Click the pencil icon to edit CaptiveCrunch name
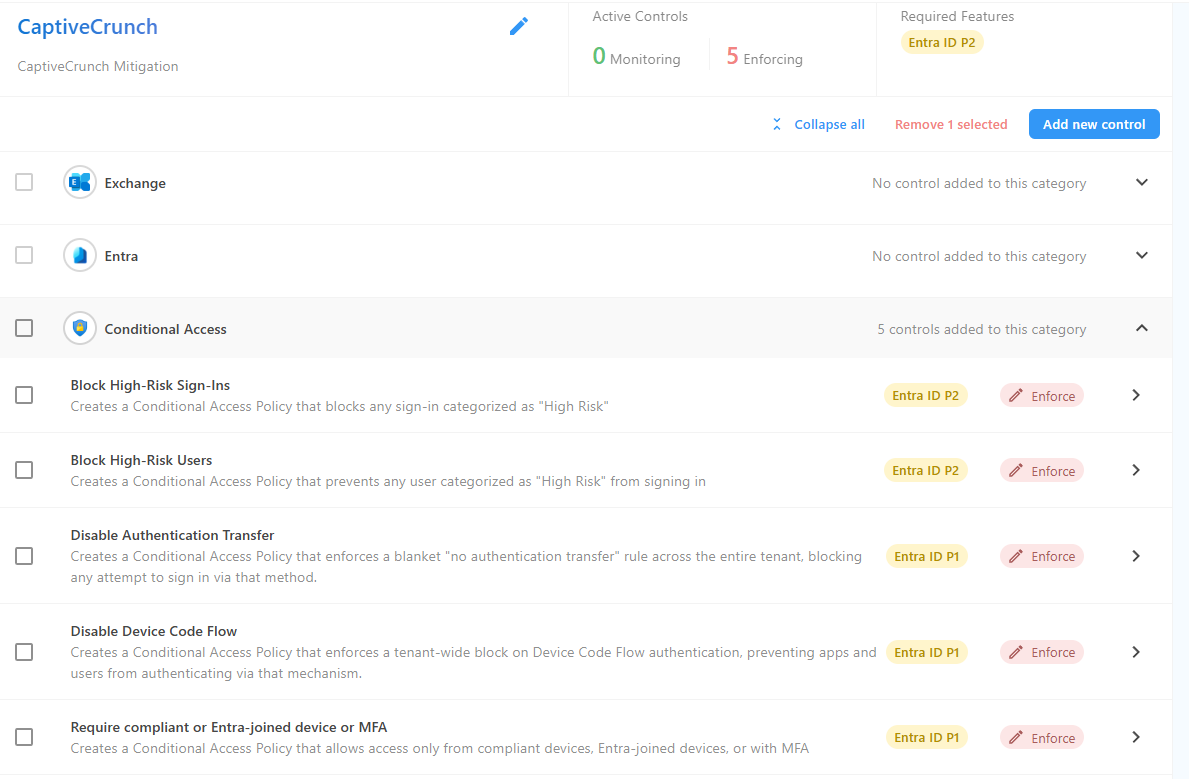Screen dimensions: 1189x779 point(519,27)
